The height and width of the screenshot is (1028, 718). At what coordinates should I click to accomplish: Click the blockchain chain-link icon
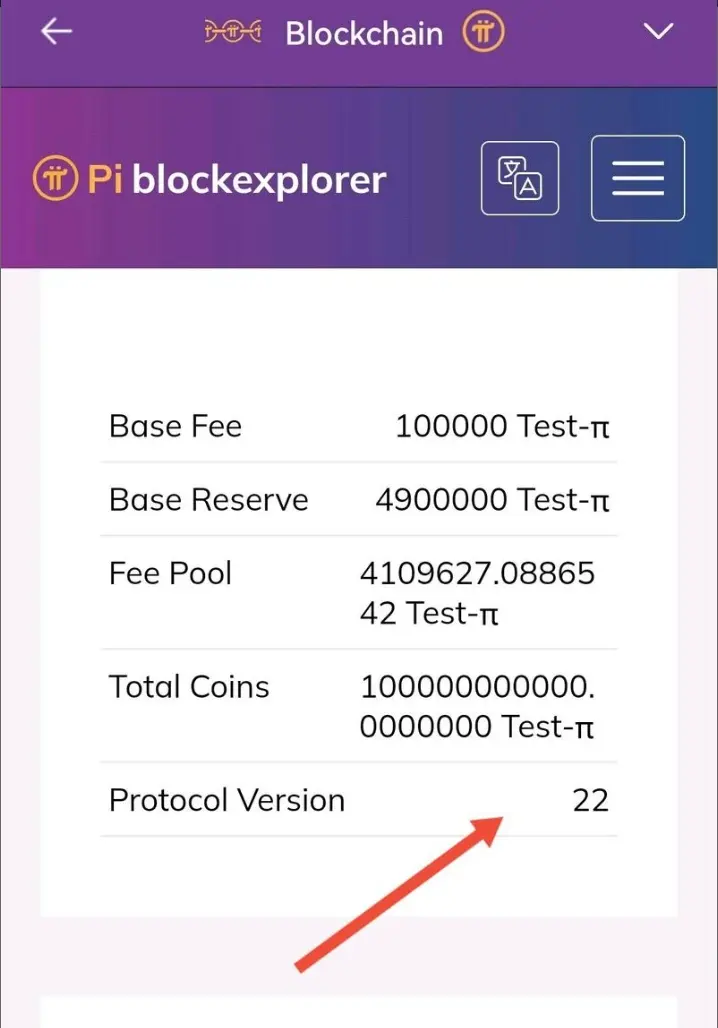pyautogui.click(x=233, y=31)
